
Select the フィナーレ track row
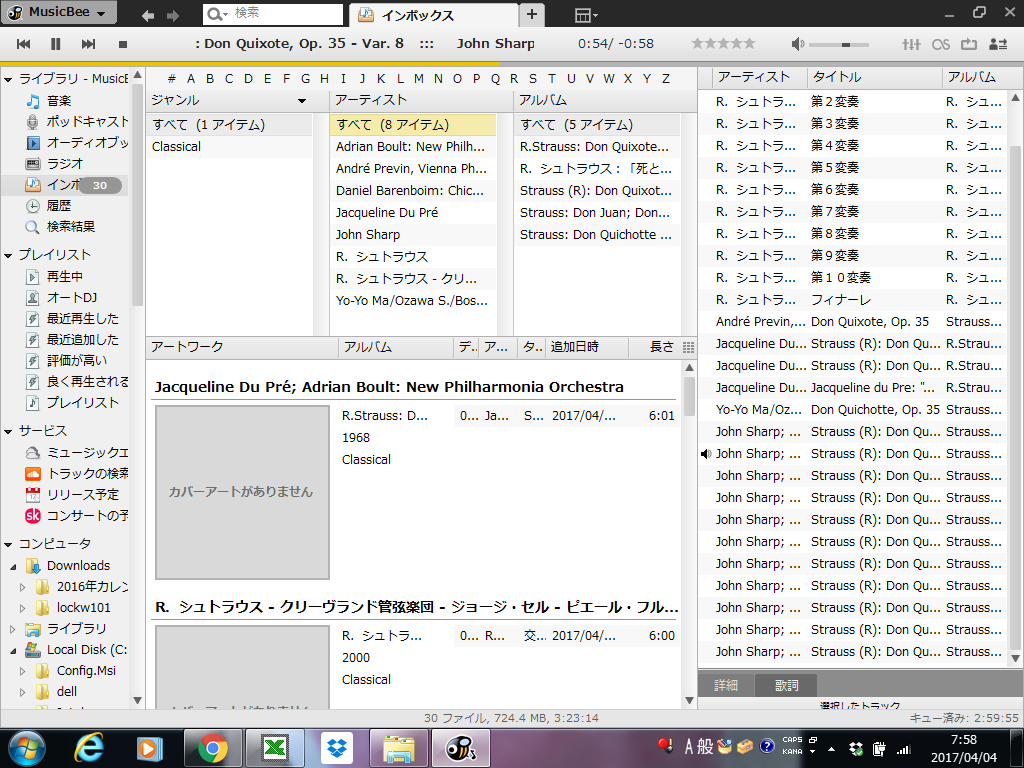coord(852,300)
